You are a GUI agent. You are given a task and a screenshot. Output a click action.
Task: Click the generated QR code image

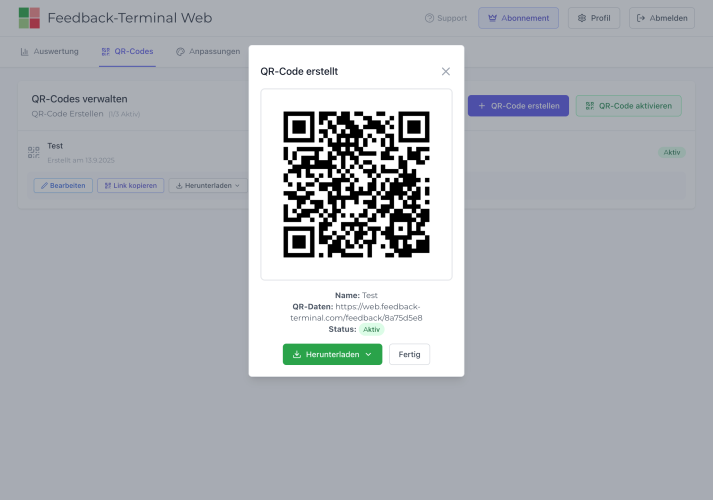(x=356, y=184)
